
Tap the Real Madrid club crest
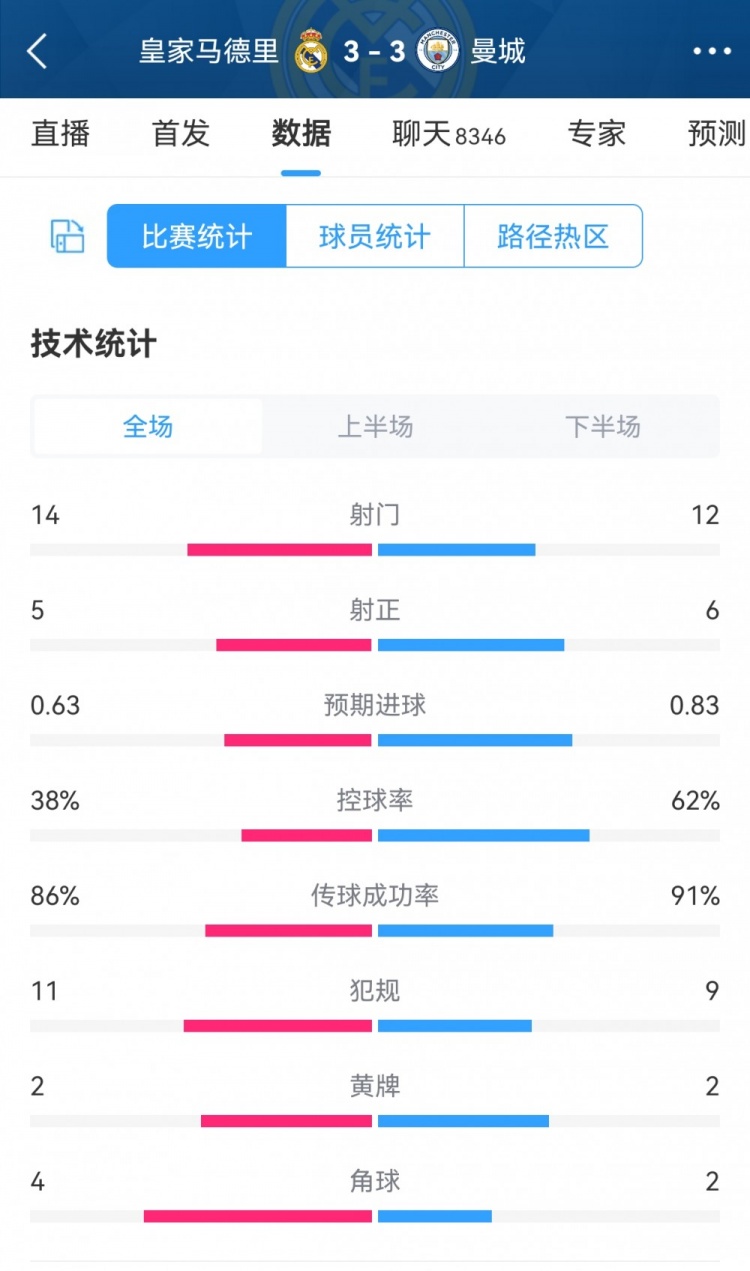coord(311,51)
